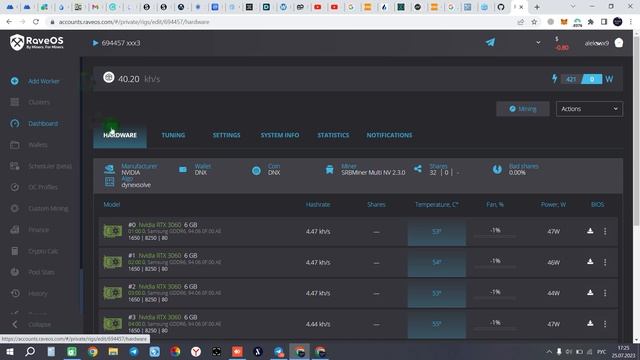Click the Wallet DNX icon

183,169
